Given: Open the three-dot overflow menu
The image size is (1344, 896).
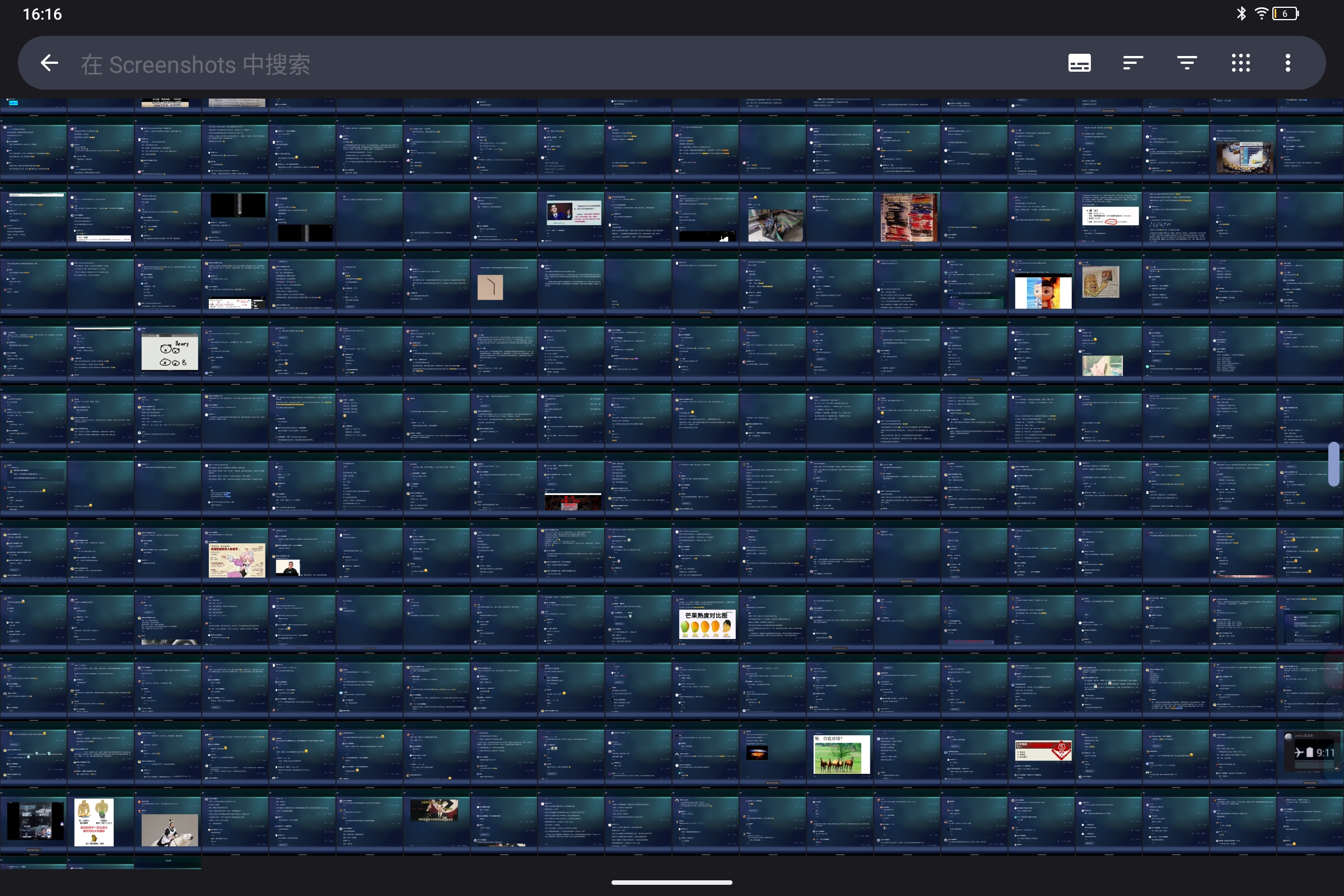Looking at the screenshot, I should pyautogui.click(x=1287, y=63).
